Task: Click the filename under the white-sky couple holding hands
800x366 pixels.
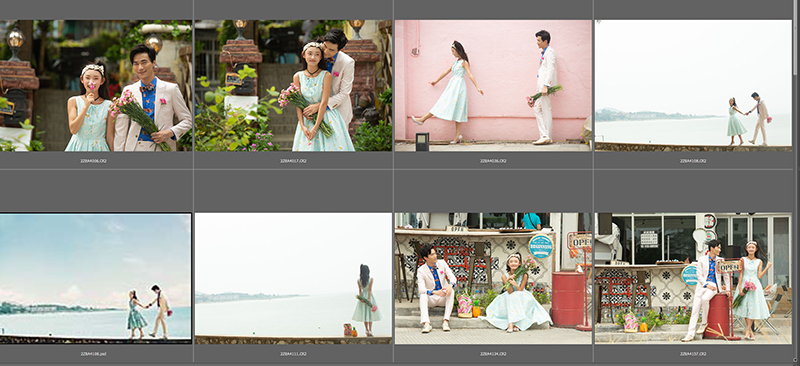Action: (693, 161)
